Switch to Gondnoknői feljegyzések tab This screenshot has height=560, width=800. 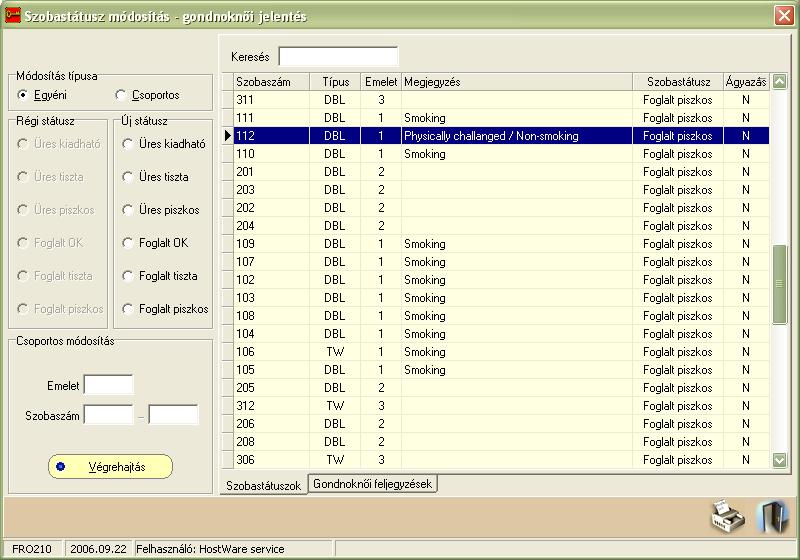(372, 484)
